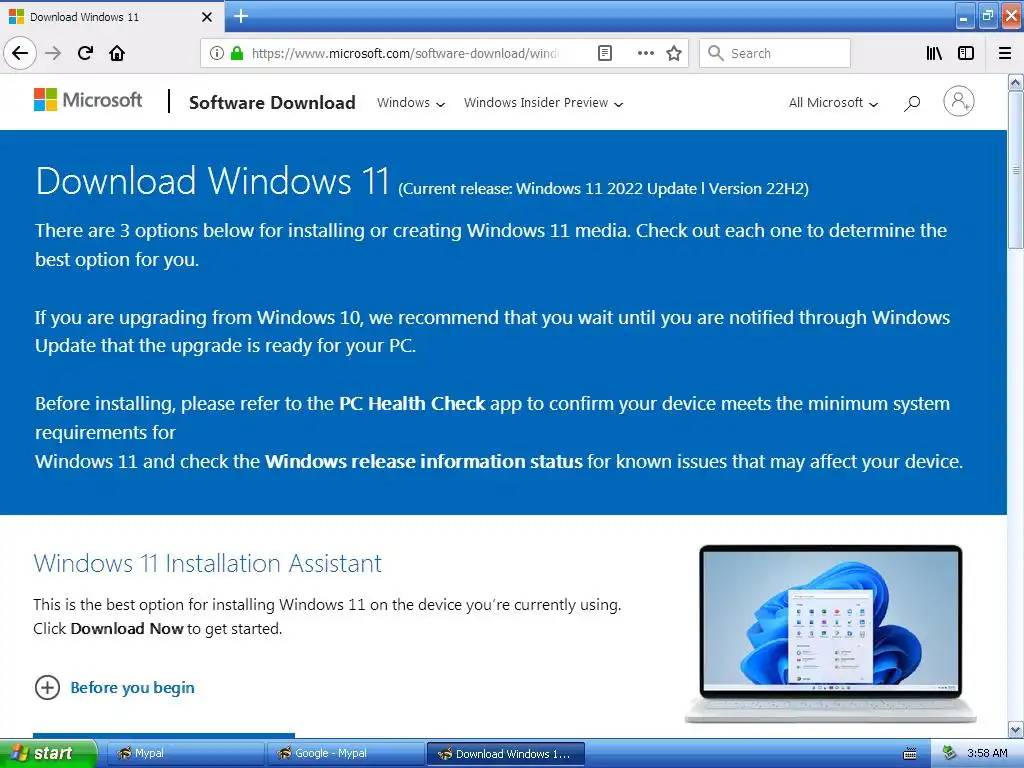Expand the Before you begin plus icon
Screen dimensions: 1024x768
pyautogui.click(x=47, y=687)
